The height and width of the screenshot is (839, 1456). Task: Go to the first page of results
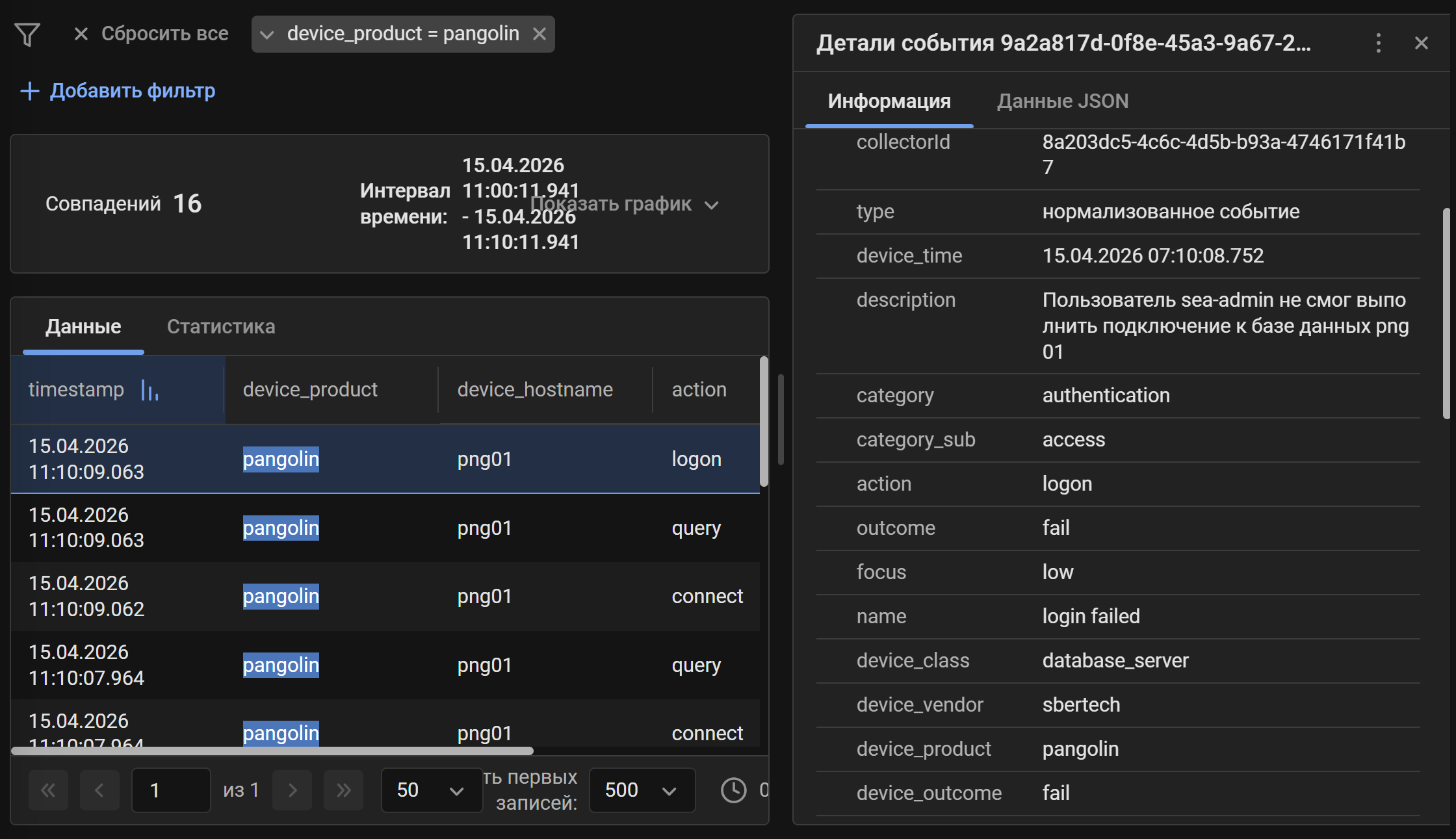48,790
